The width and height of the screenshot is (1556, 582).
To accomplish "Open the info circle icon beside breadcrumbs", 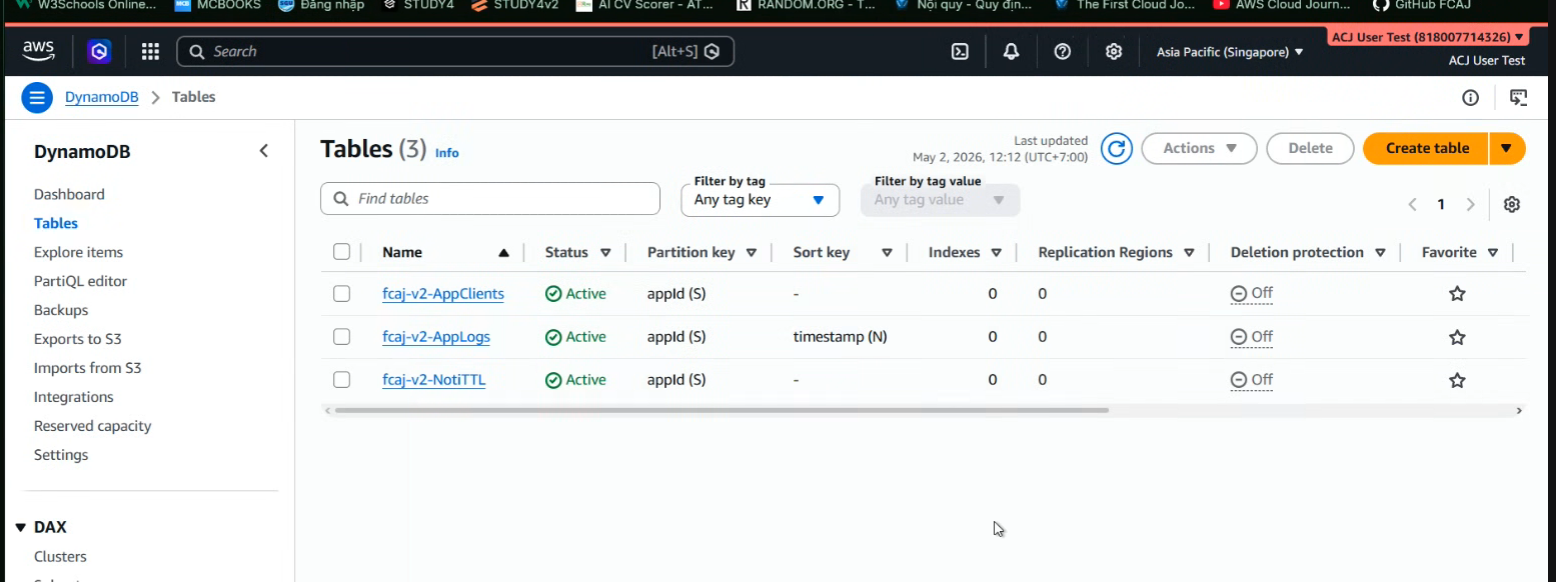I will 1470,97.
